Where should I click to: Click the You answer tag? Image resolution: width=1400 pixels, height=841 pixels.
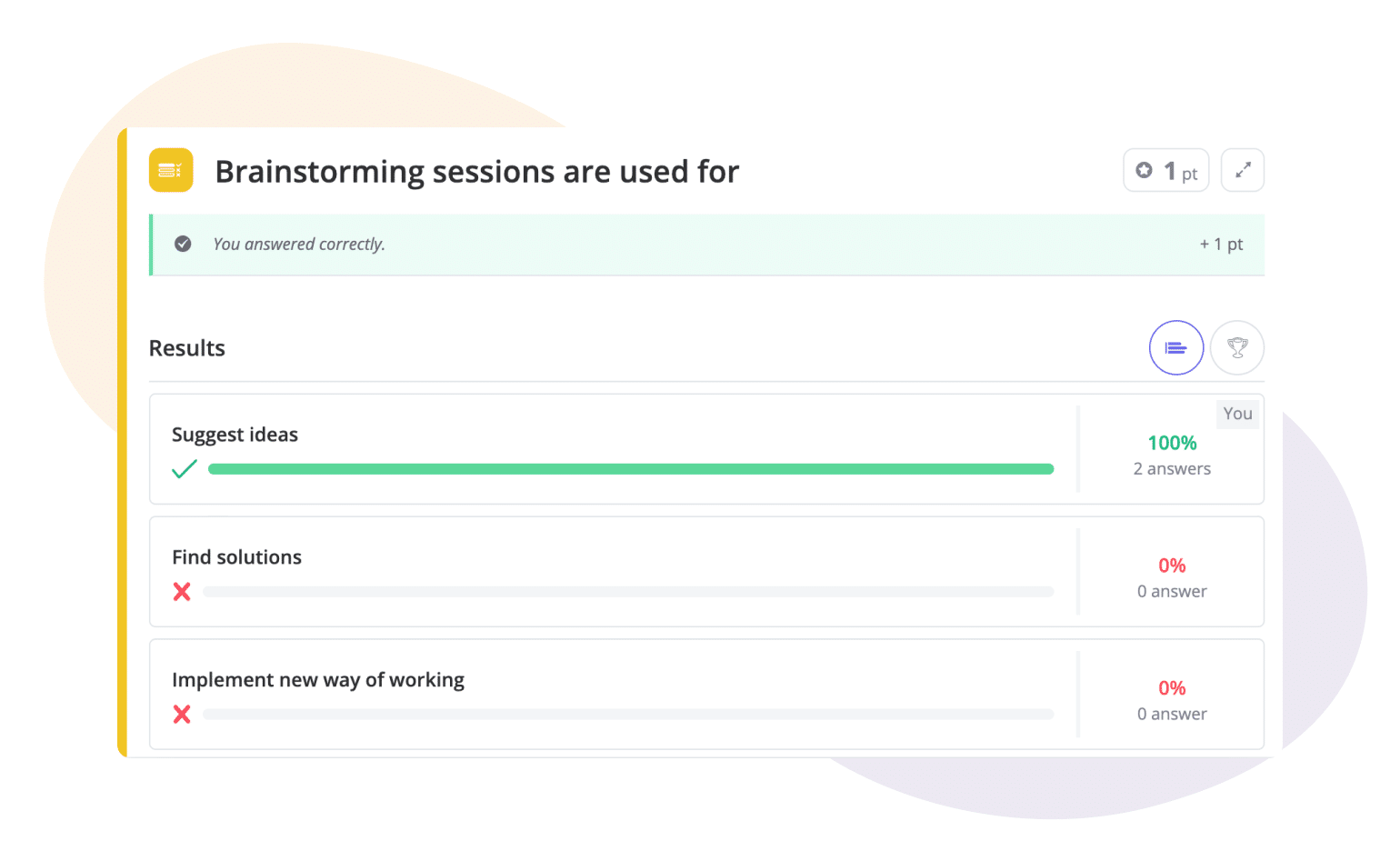click(x=1237, y=414)
